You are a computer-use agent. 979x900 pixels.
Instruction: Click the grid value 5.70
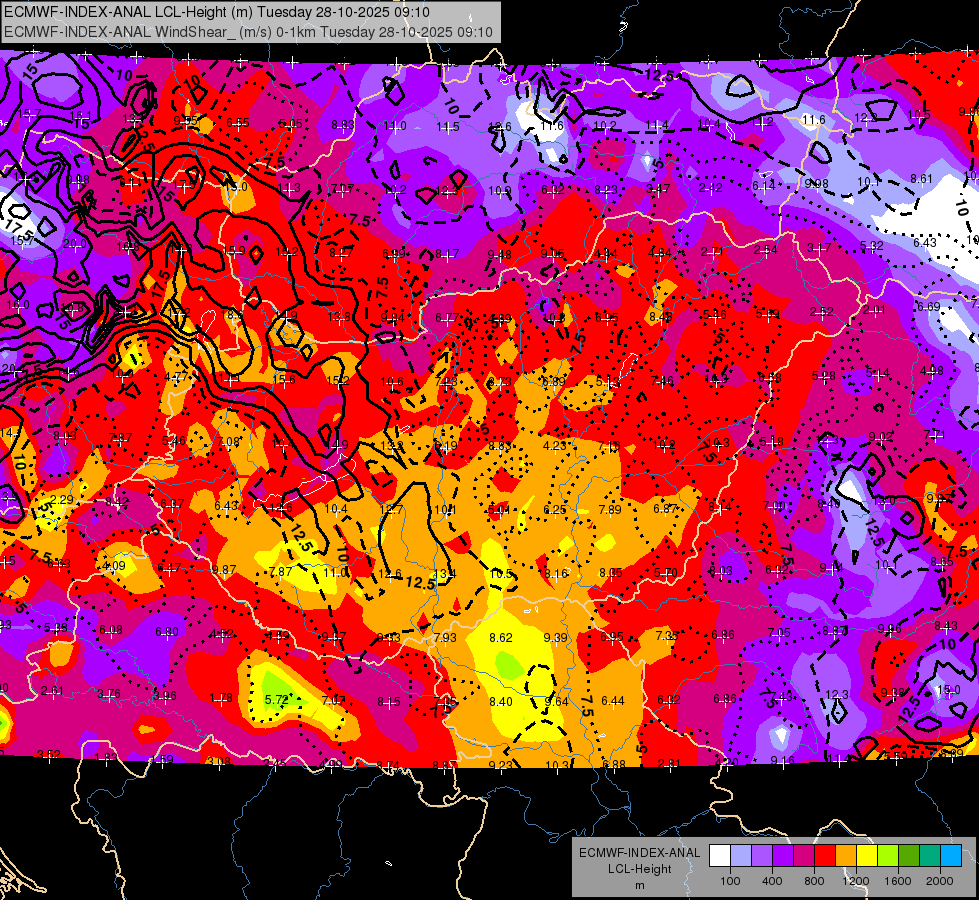click(x=666, y=572)
